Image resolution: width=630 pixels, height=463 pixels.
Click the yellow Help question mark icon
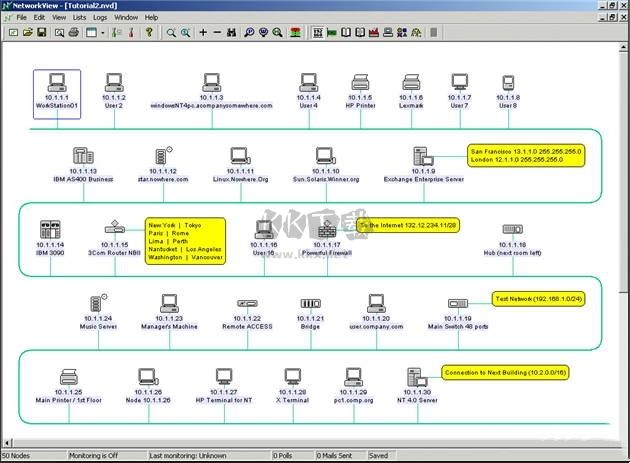pos(149,33)
